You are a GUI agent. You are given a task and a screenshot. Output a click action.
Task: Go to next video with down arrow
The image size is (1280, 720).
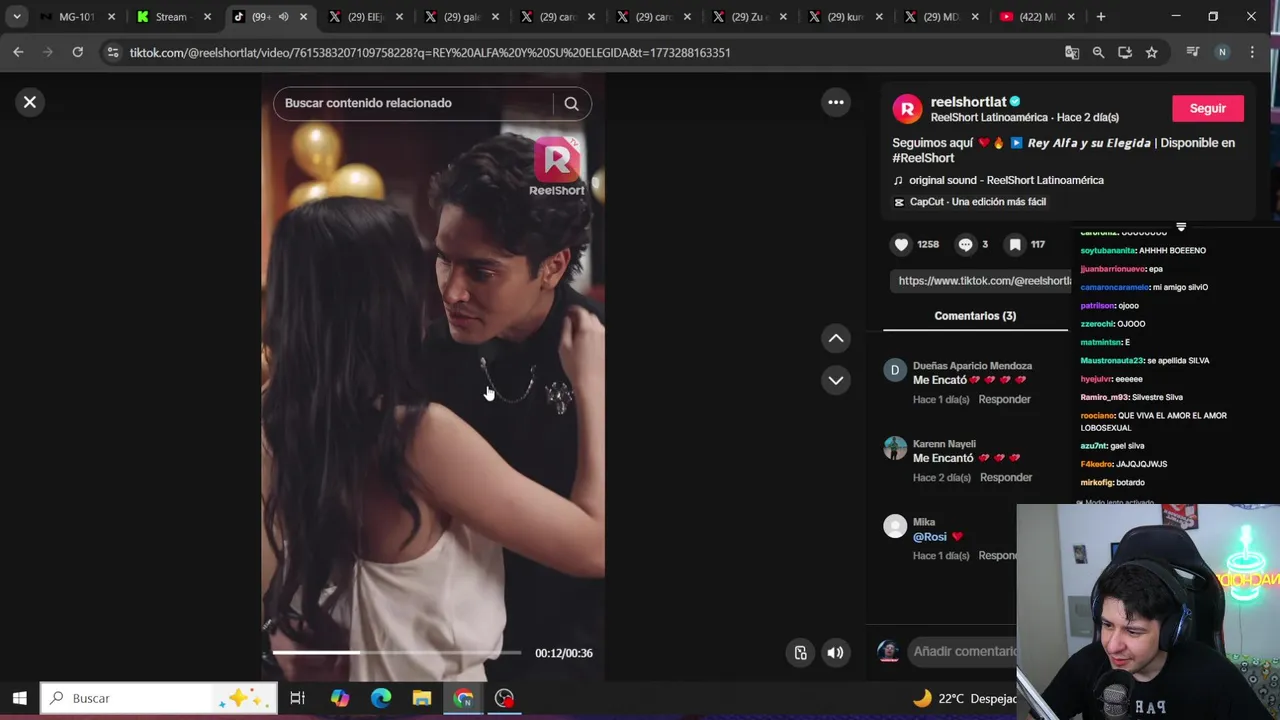click(836, 380)
